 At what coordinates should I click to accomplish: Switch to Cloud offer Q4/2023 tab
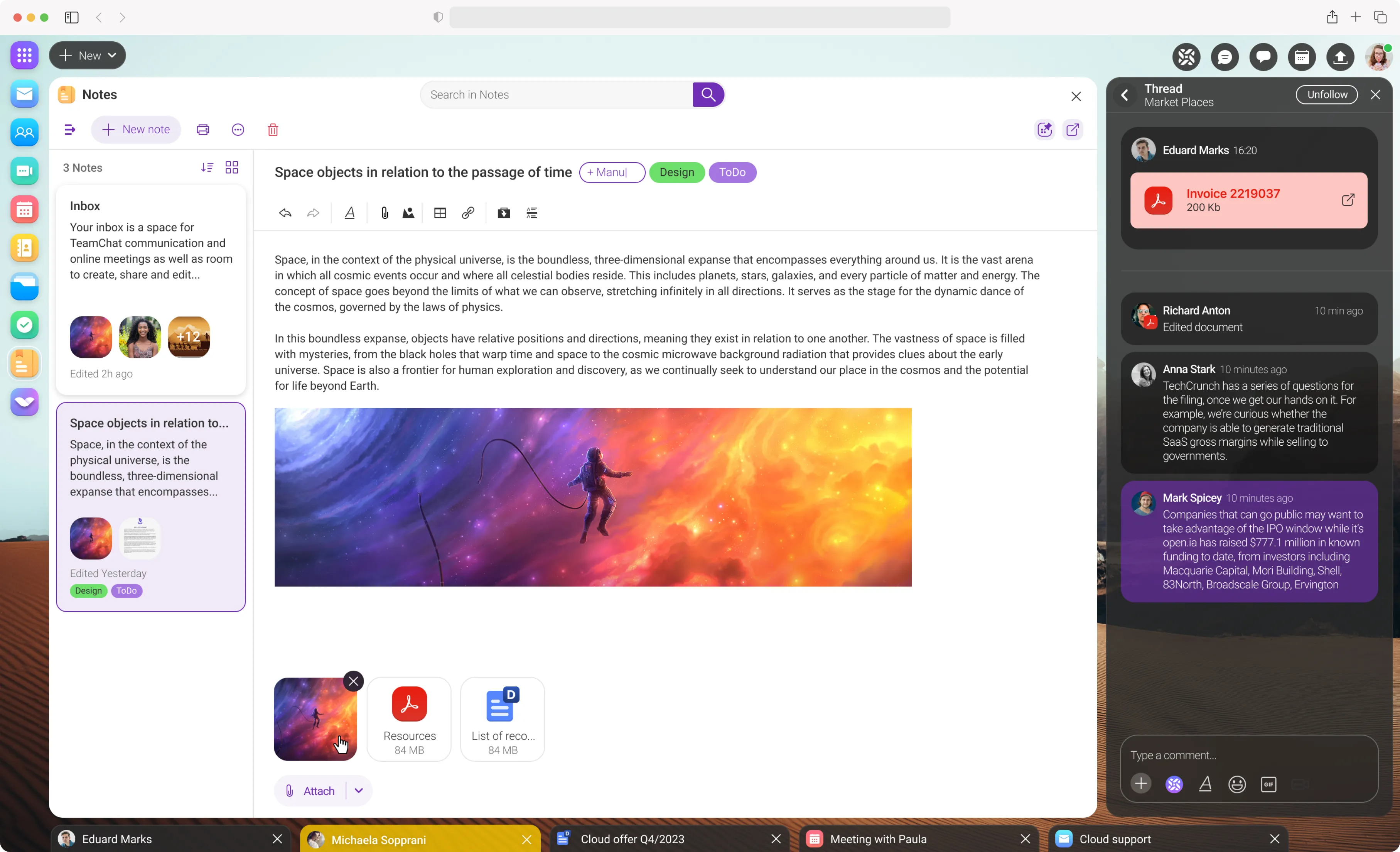pyautogui.click(x=632, y=839)
